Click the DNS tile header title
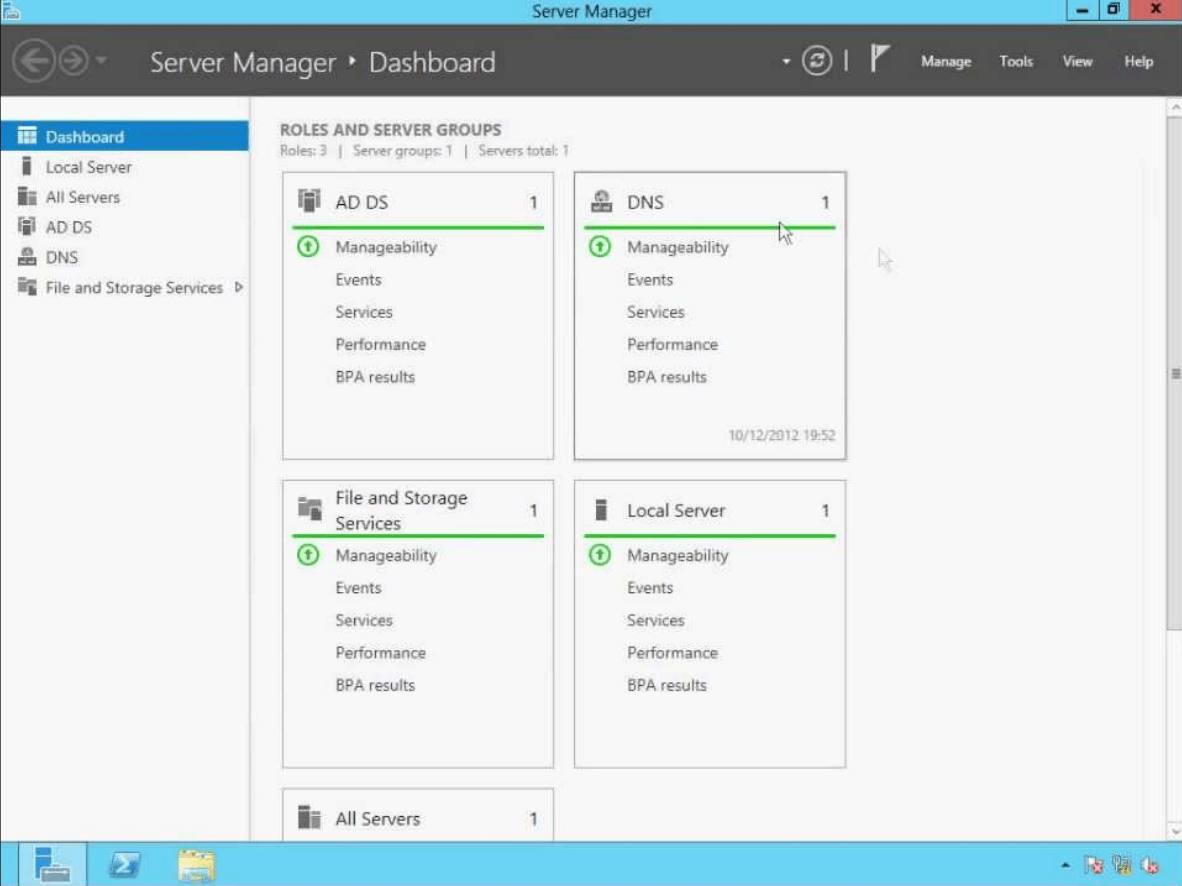The image size is (1182, 886). click(x=645, y=202)
